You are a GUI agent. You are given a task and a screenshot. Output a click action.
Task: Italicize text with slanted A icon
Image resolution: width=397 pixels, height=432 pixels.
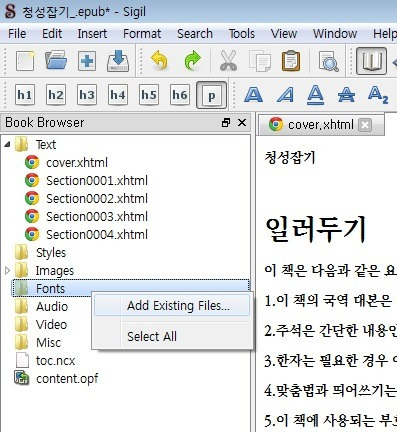pyautogui.click(x=285, y=95)
